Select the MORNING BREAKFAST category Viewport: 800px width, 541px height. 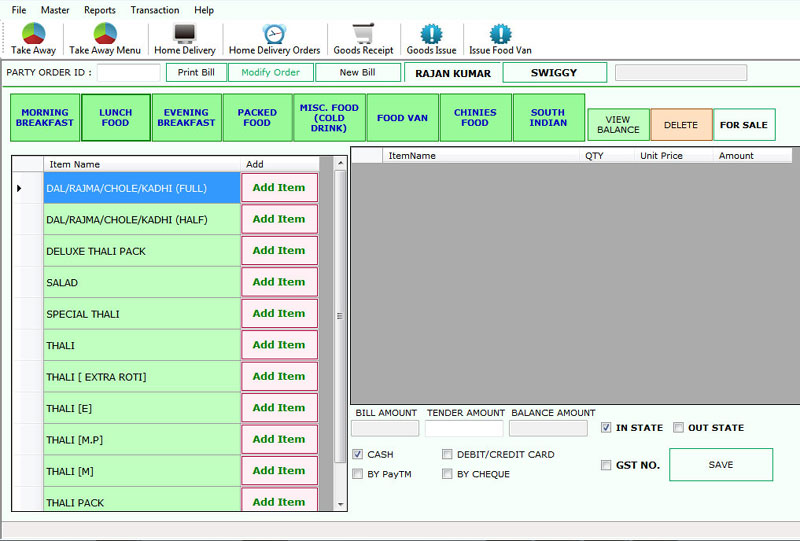click(45, 118)
